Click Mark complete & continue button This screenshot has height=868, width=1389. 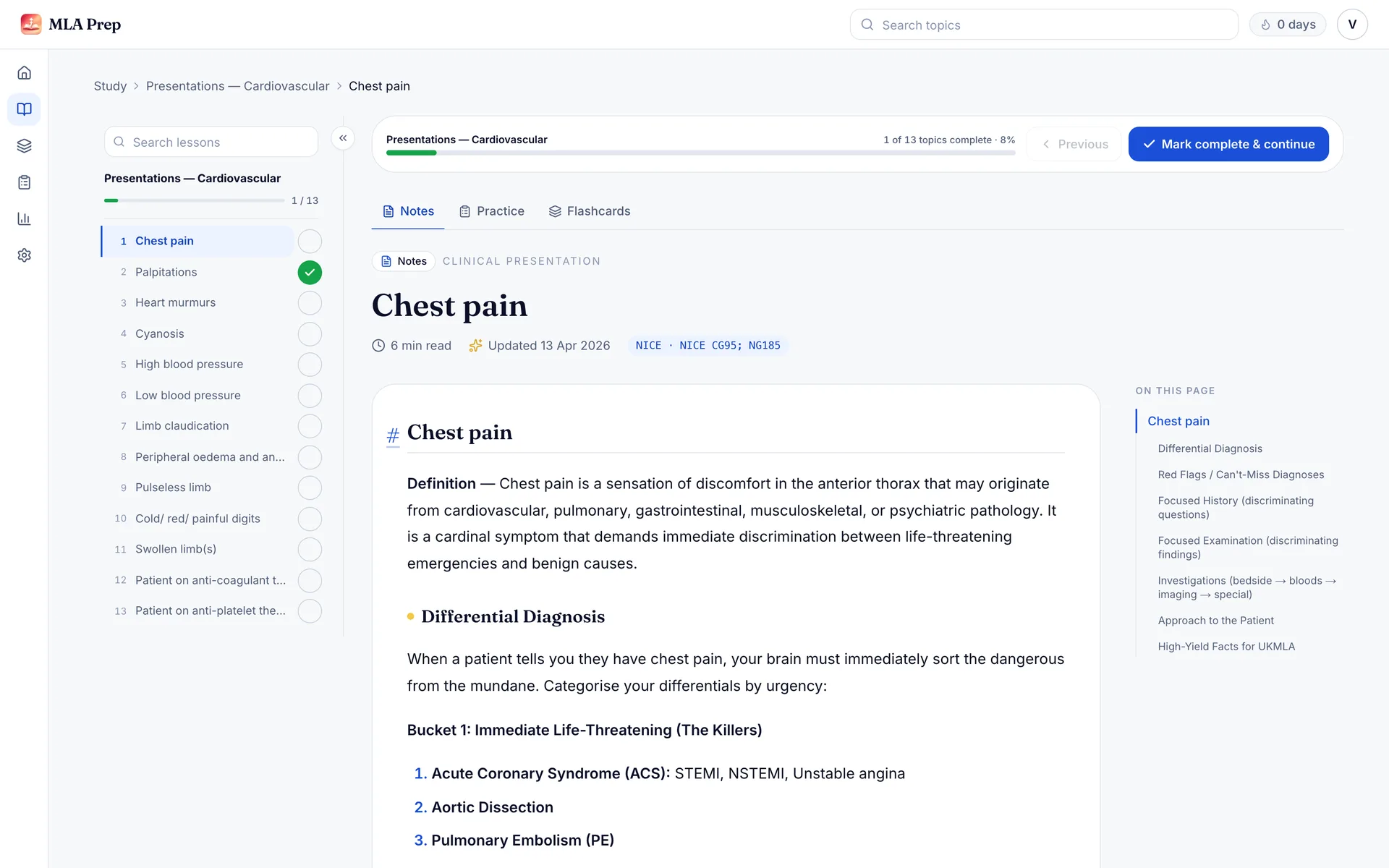[1228, 144]
